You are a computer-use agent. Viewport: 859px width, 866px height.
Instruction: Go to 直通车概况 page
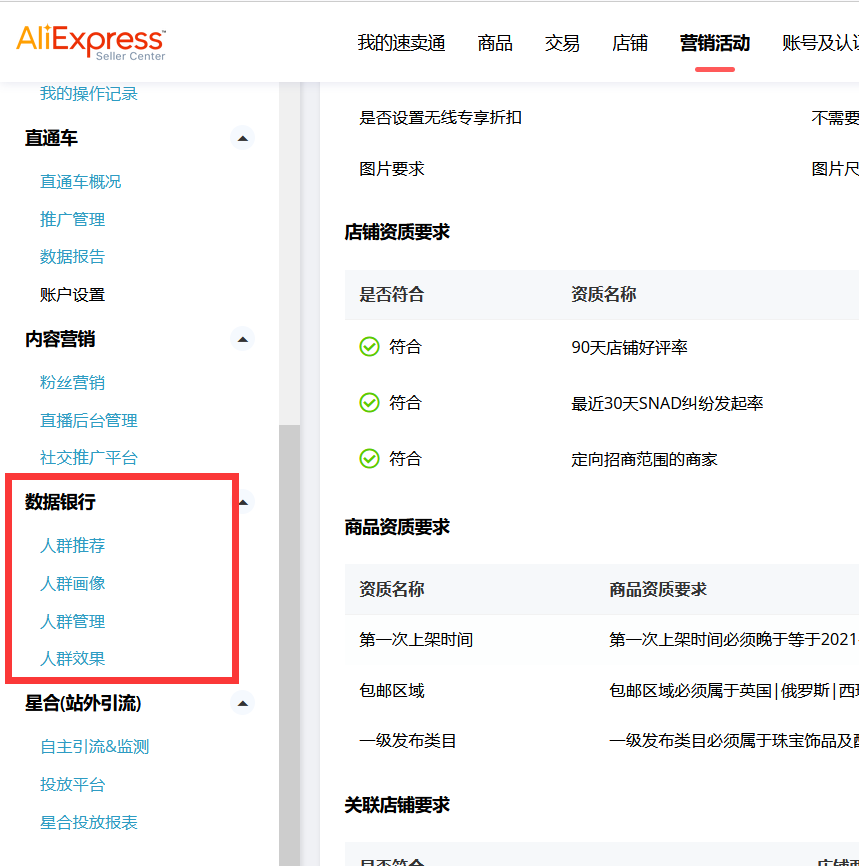(x=81, y=182)
